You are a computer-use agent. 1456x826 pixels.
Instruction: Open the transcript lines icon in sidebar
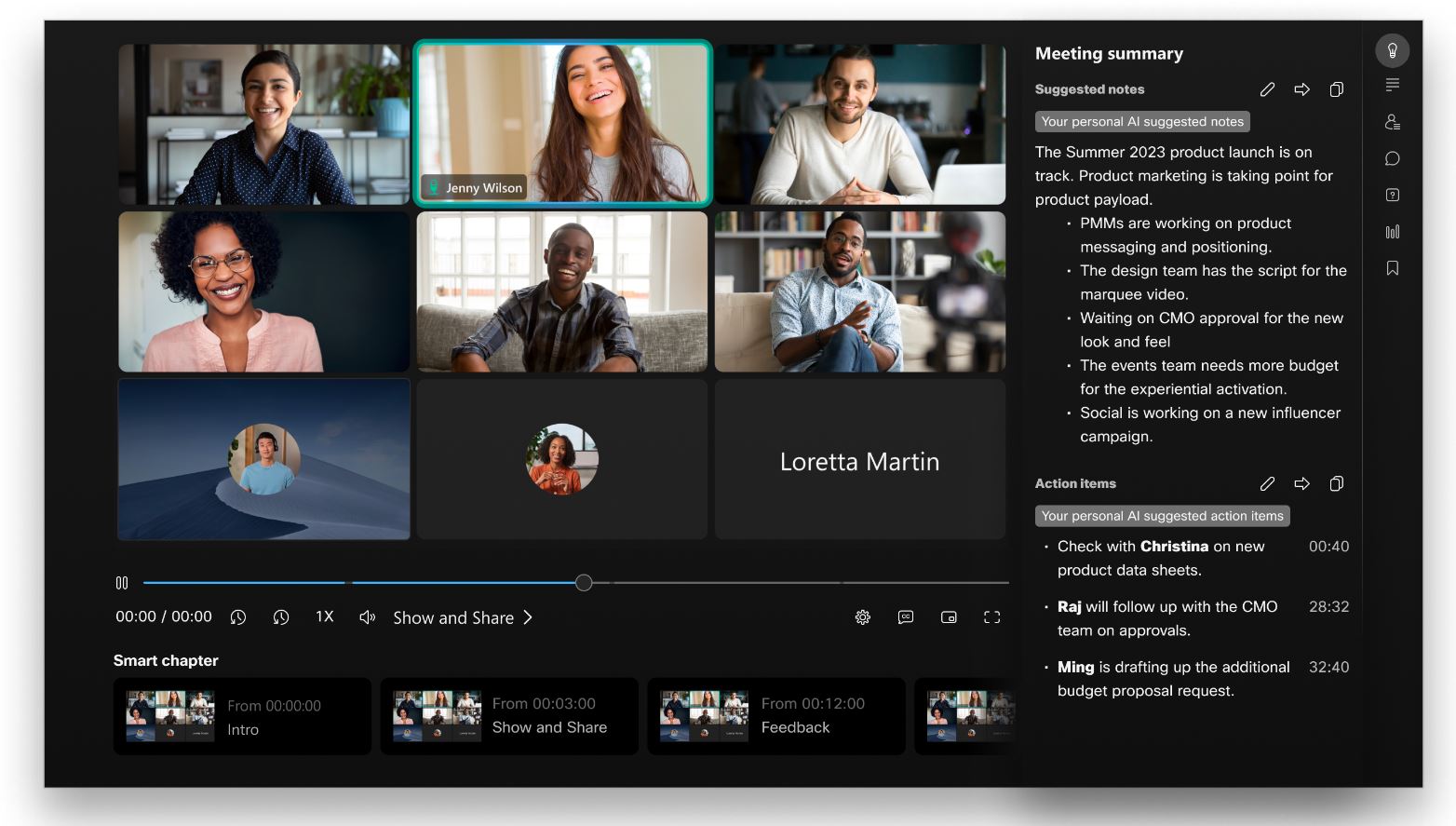tap(1392, 86)
